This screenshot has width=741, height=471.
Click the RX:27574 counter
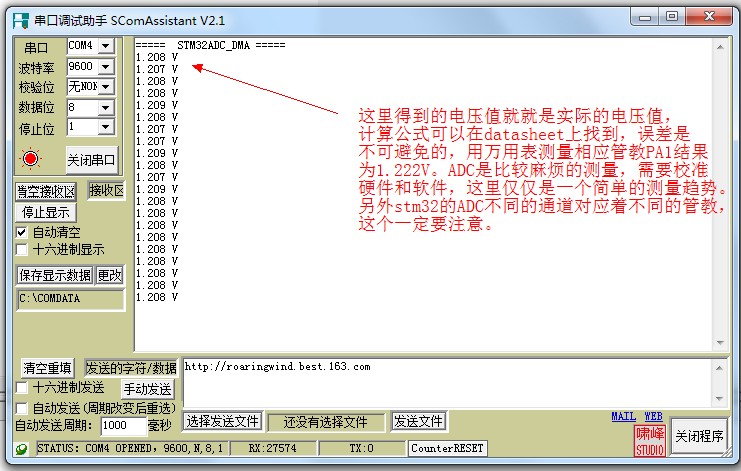pos(273,448)
